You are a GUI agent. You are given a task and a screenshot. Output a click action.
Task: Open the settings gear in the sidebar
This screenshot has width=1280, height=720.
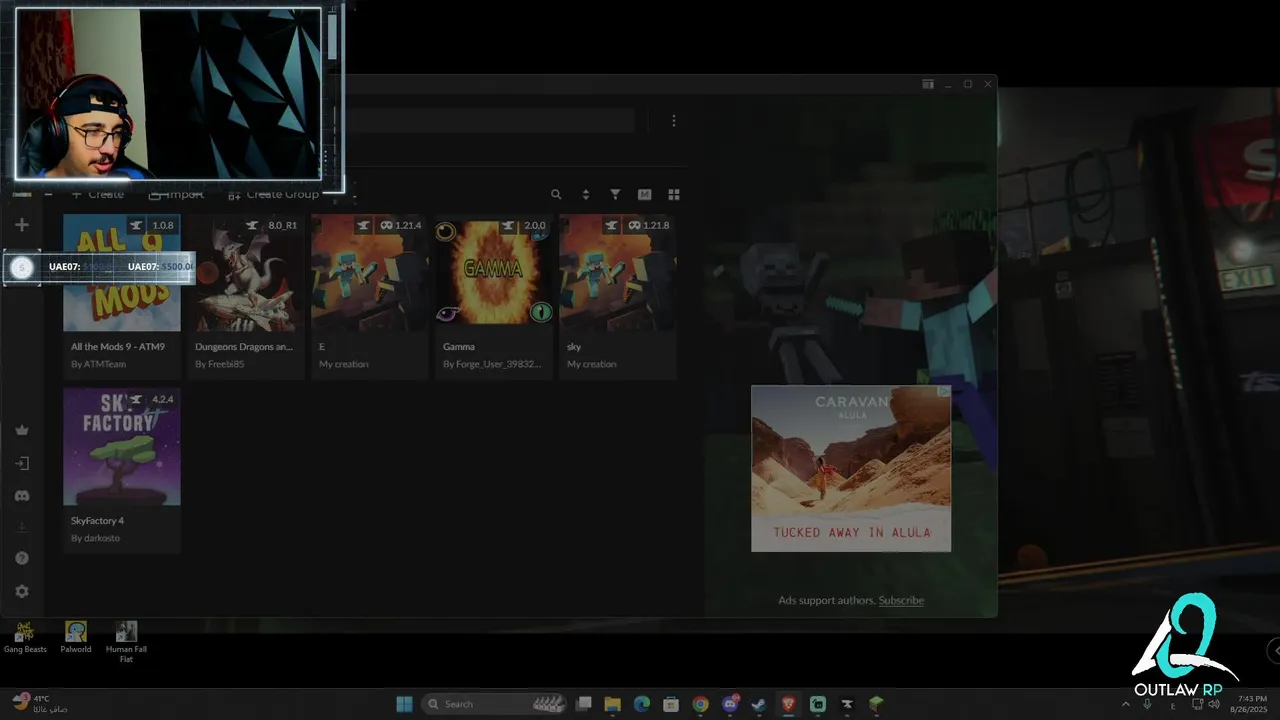pos(22,591)
